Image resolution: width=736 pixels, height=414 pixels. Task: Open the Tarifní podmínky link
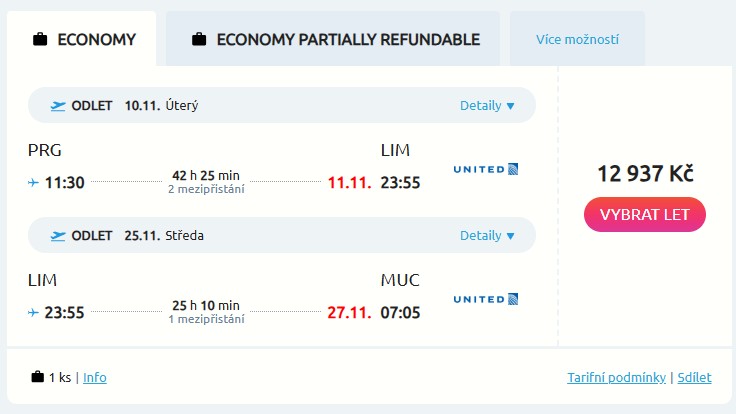(x=616, y=377)
